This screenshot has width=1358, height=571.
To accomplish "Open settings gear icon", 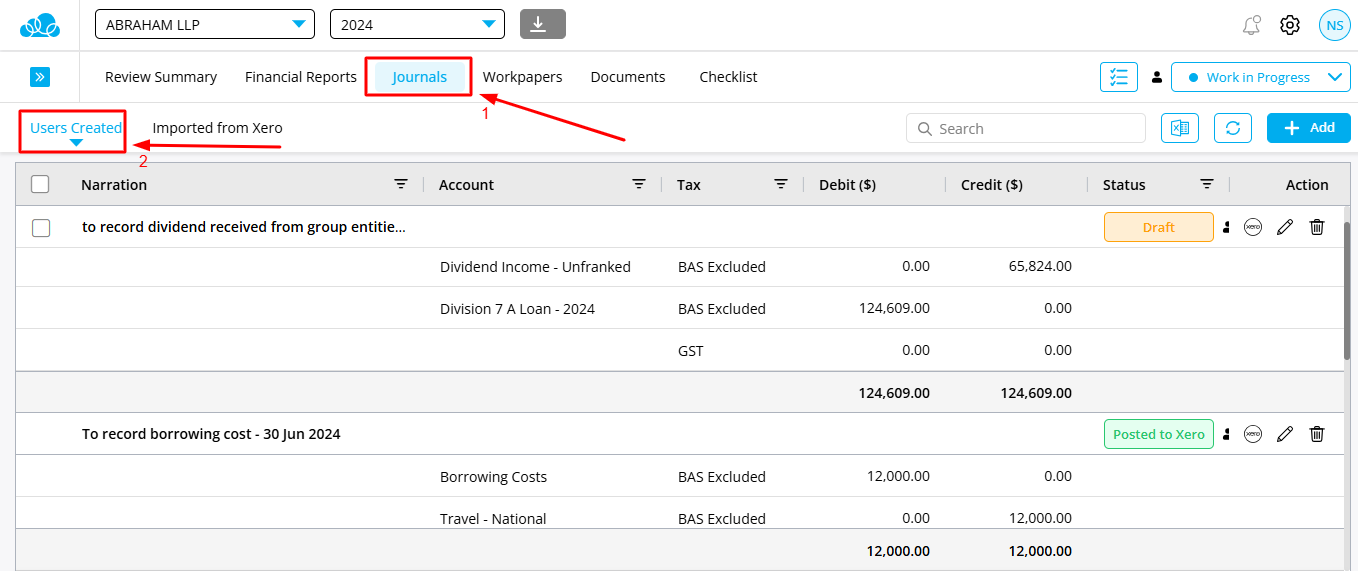I will [1290, 25].
